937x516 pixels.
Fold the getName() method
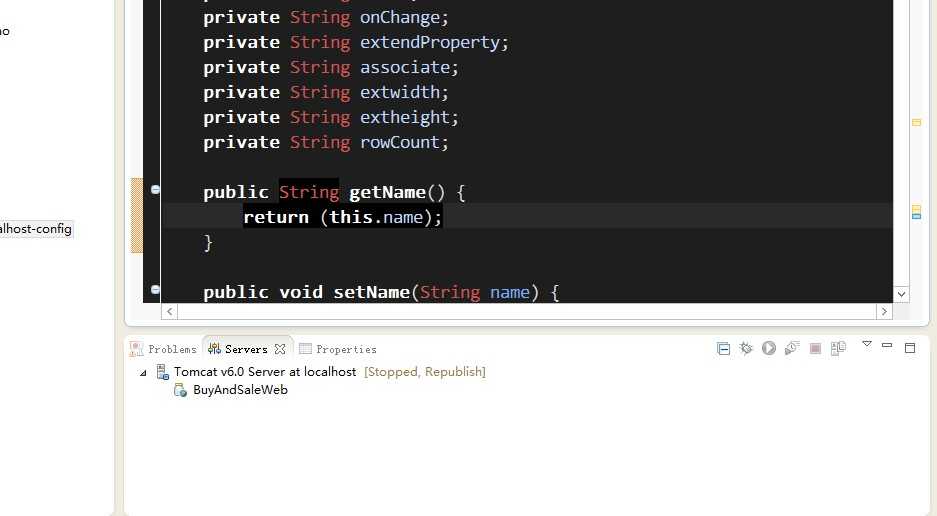(155, 190)
